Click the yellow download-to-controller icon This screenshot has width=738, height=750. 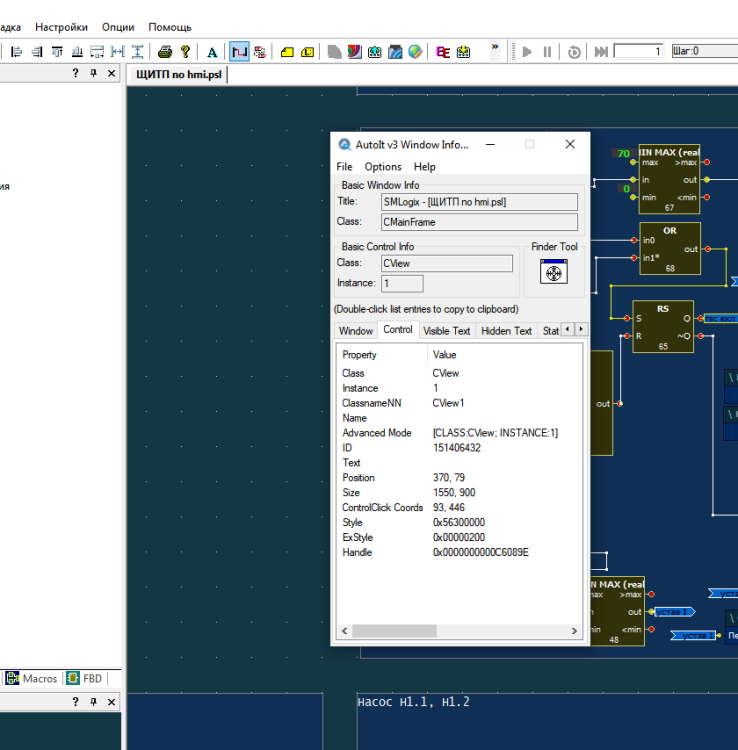tap(463, 52)
